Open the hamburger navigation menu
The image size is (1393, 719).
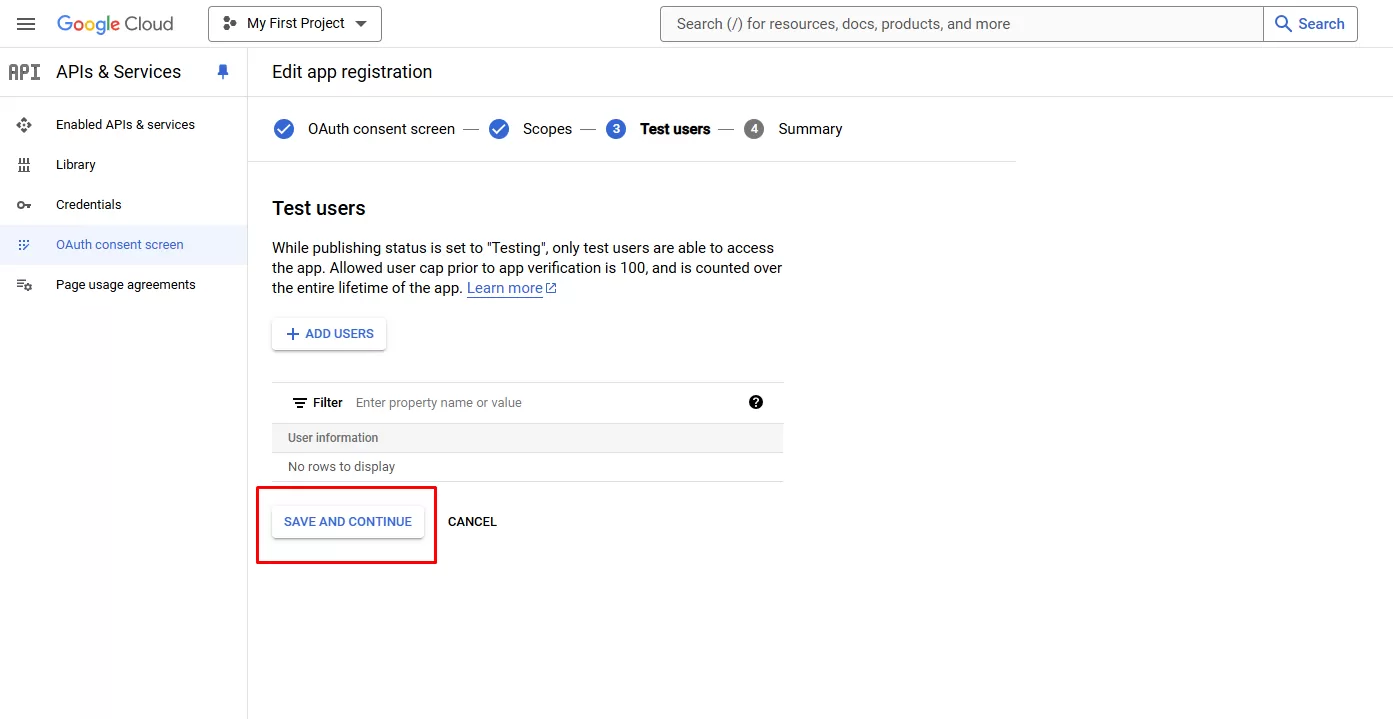(x=26, y=24)
